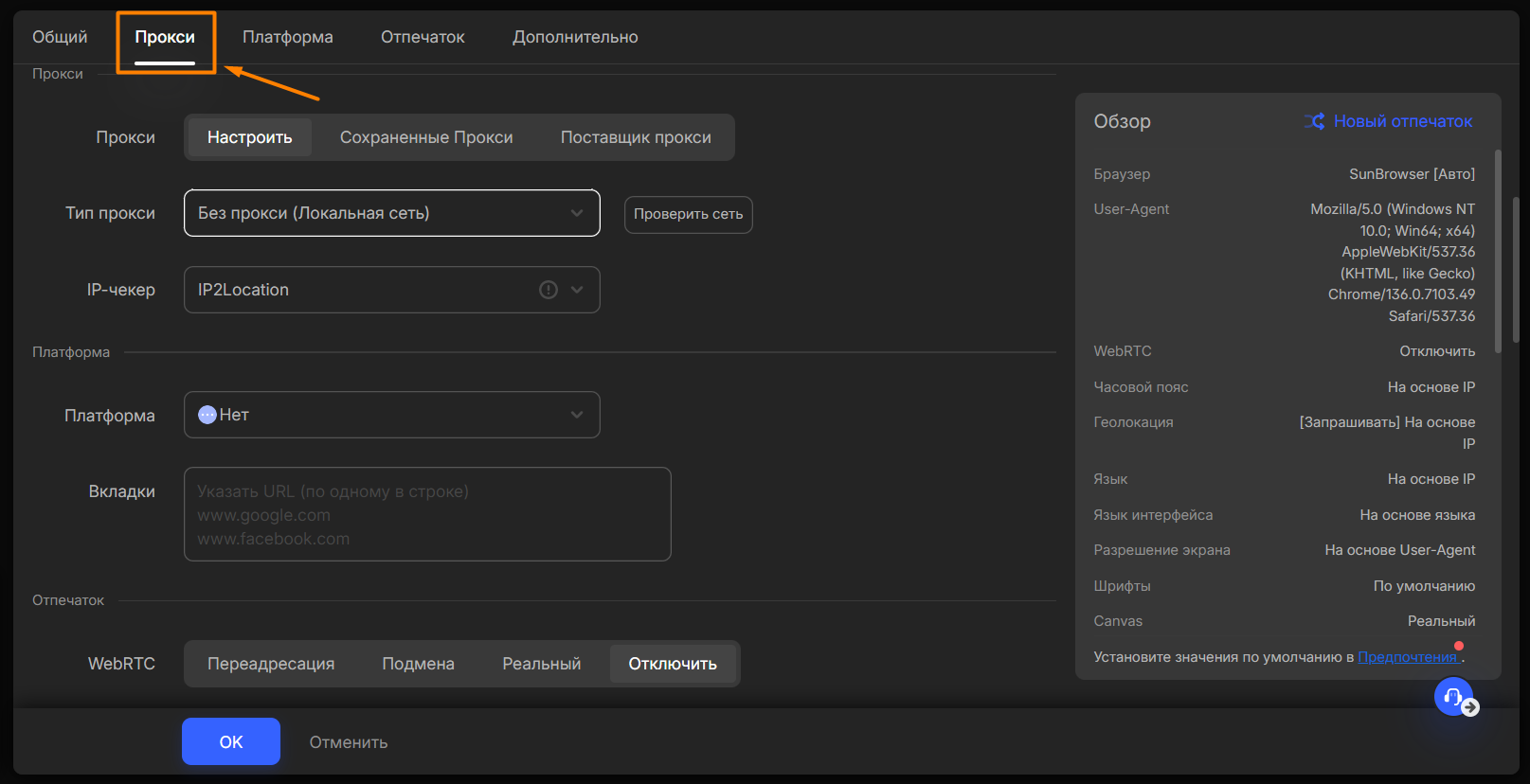
Task: Click the Шрифты row label
Action: (1122, 586)
